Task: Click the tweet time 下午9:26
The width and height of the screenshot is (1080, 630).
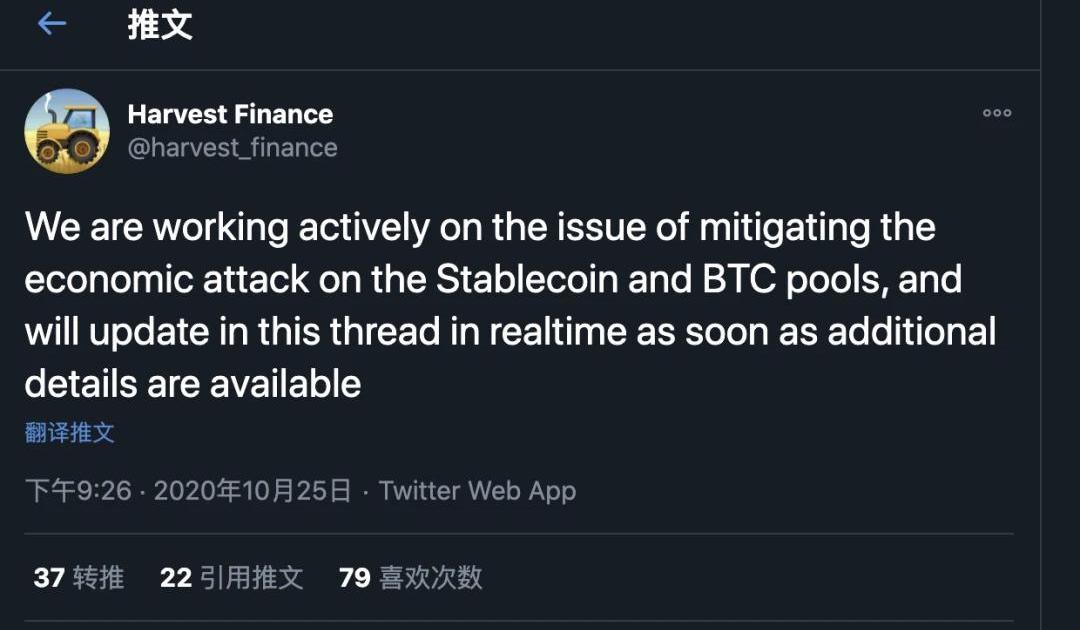Action: click(78, 491)
